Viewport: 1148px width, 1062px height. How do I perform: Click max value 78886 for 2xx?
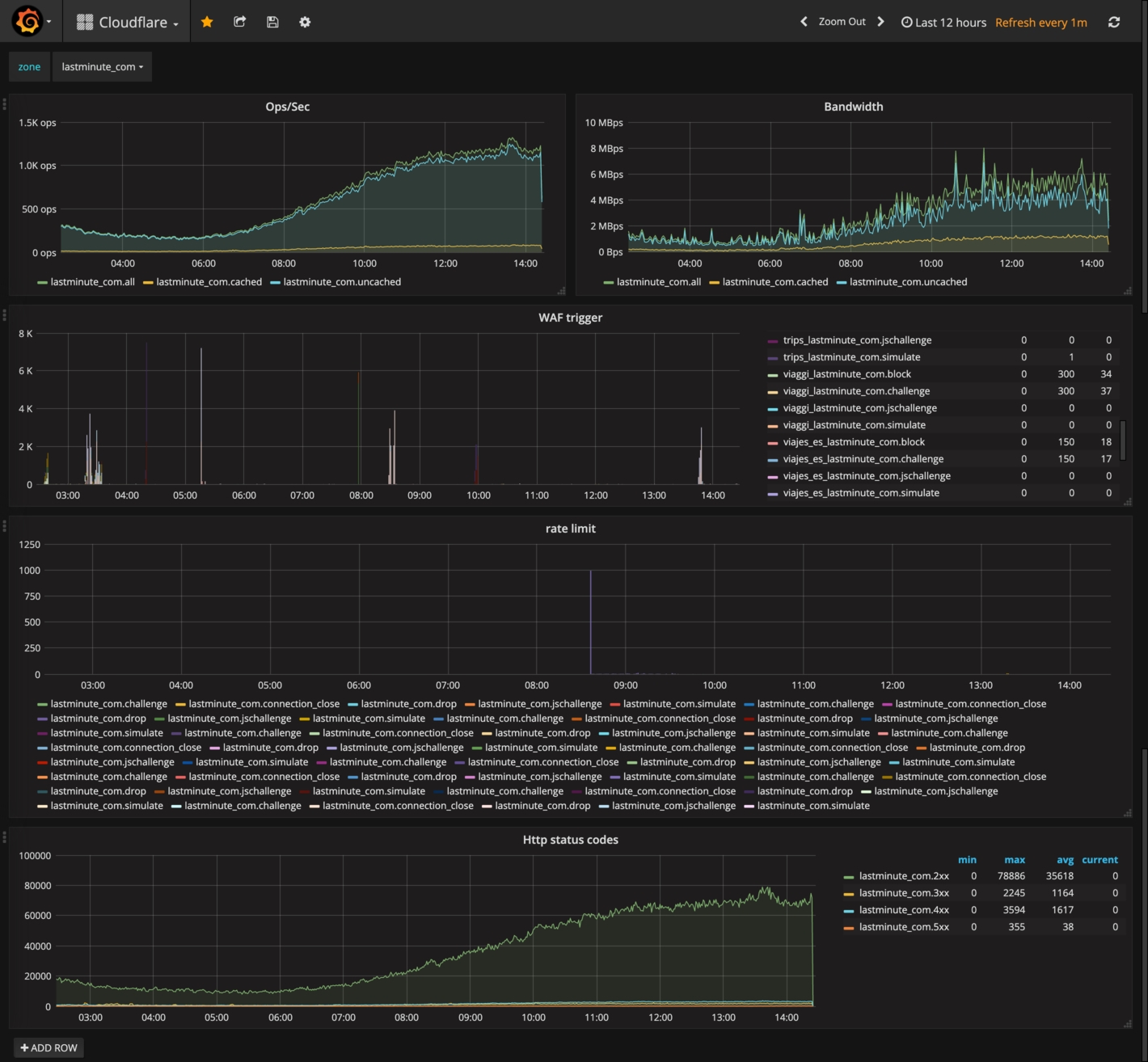coord(1011,876)
